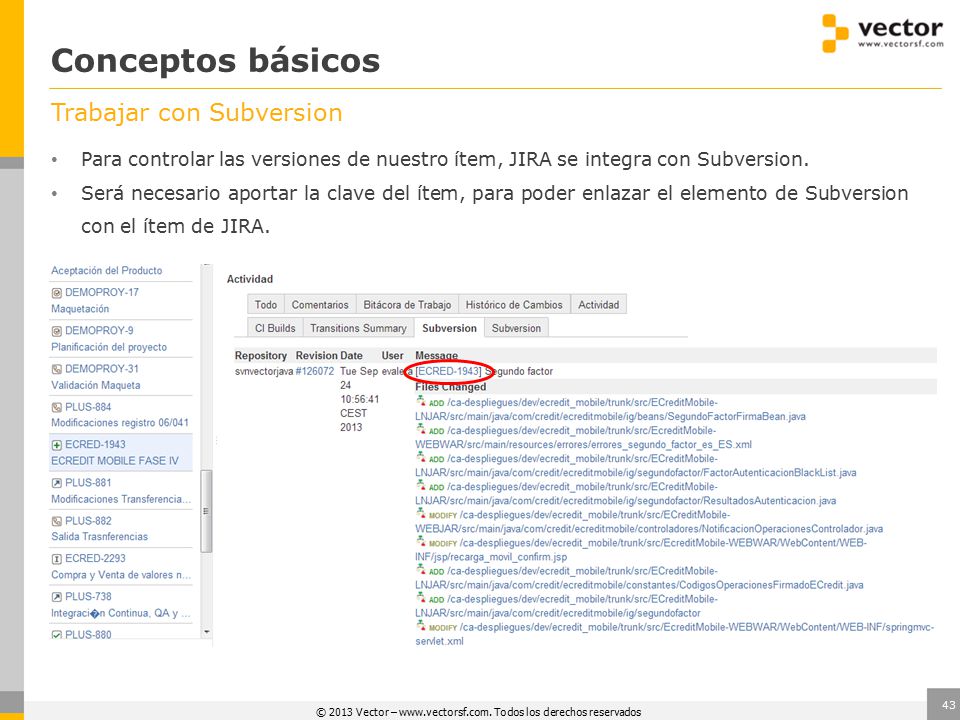This screenshot has height=720, width=960.
Task: Select ECRED-1943 issue in list
Action: (x=95, y=444)
